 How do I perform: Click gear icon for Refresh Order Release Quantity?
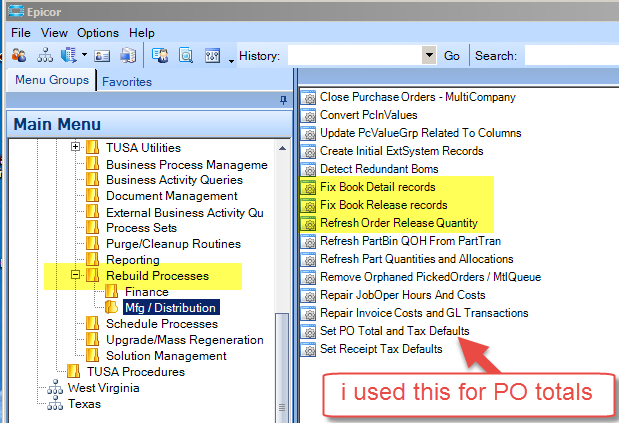pyautogui.click(x=308, y=223)
